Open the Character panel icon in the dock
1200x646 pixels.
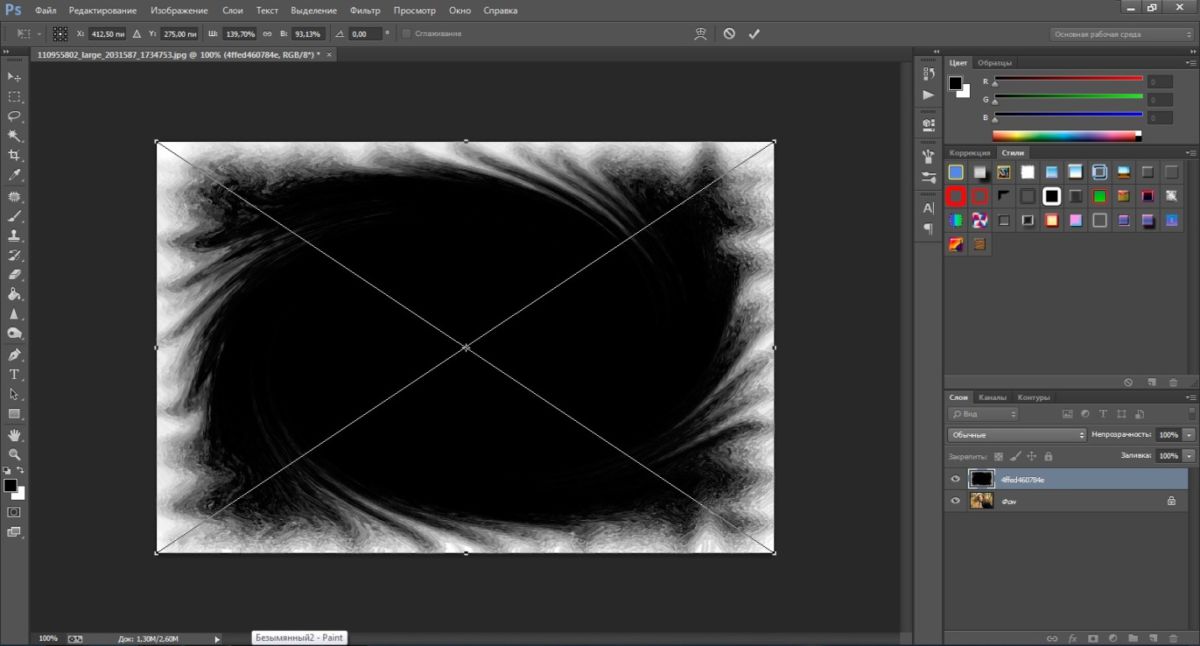pos(928,208)
